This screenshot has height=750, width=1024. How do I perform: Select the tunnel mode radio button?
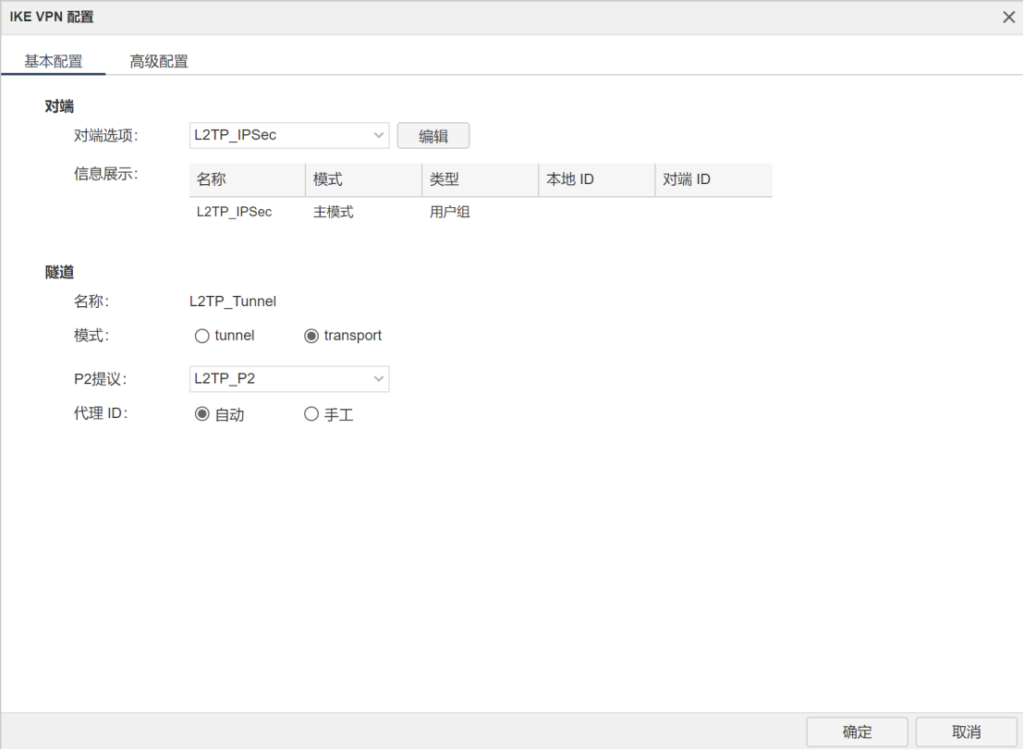[x=202, y=336]
